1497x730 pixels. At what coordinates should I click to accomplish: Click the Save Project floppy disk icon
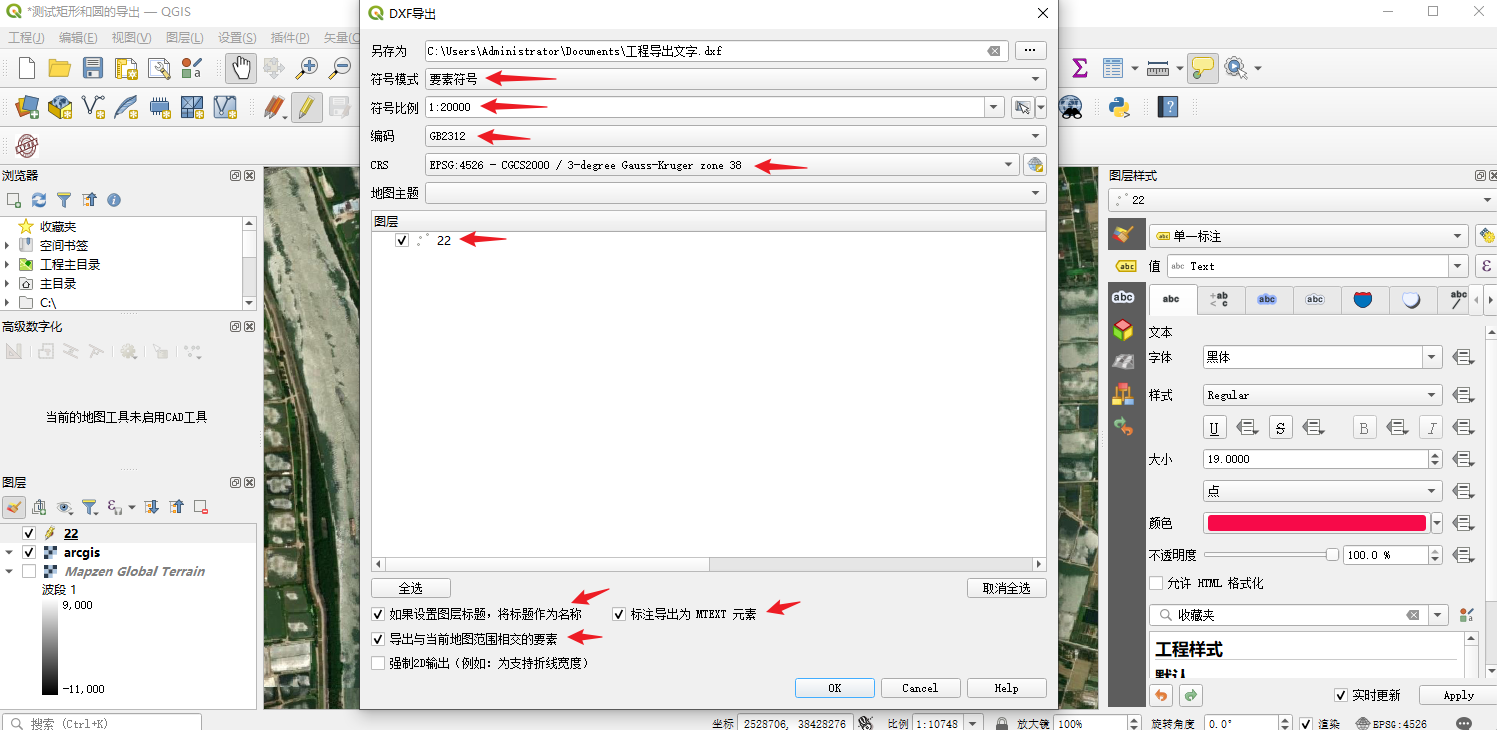tap(93, 68)
